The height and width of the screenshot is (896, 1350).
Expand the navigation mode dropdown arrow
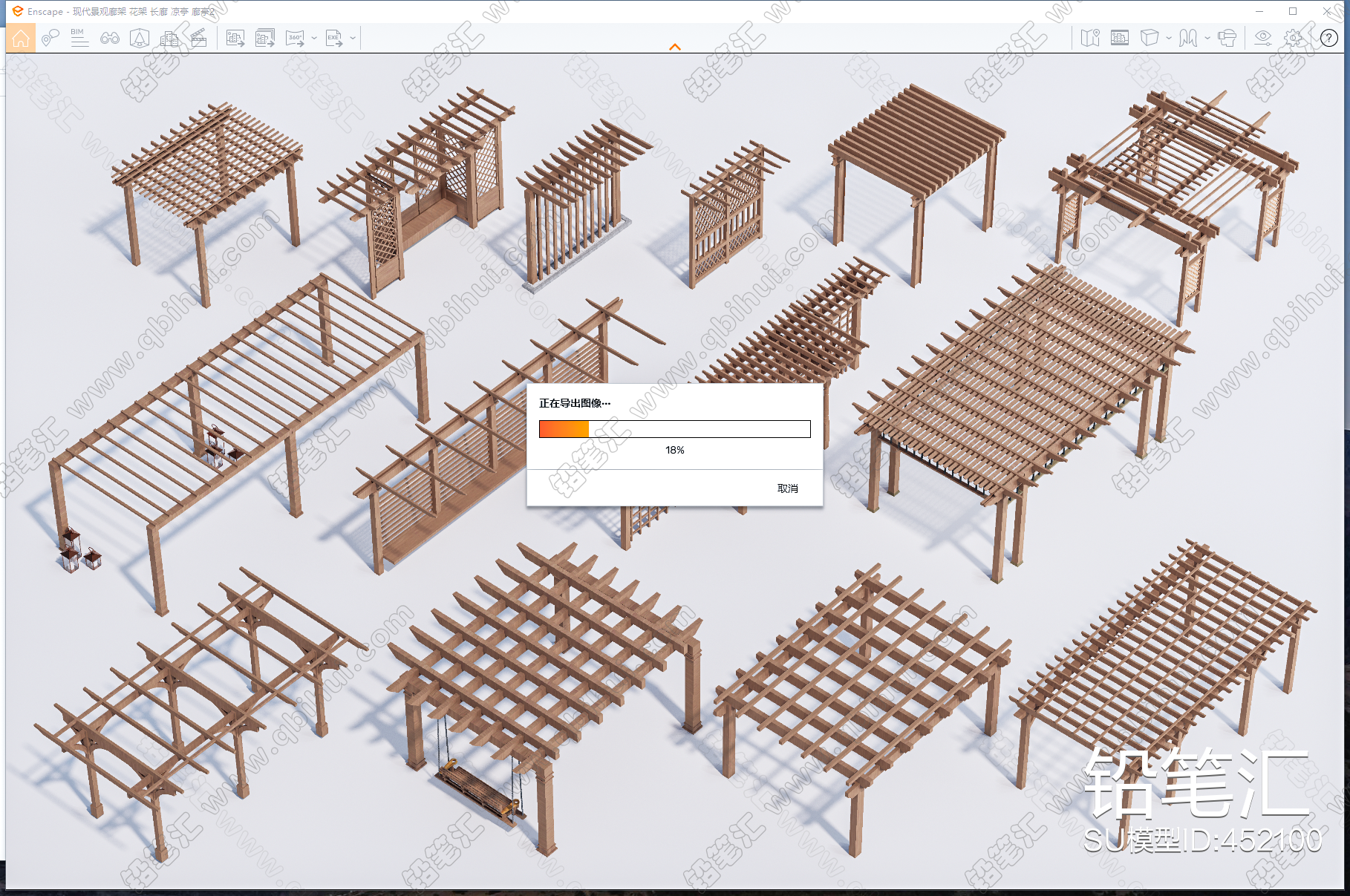pos(1207,38)
